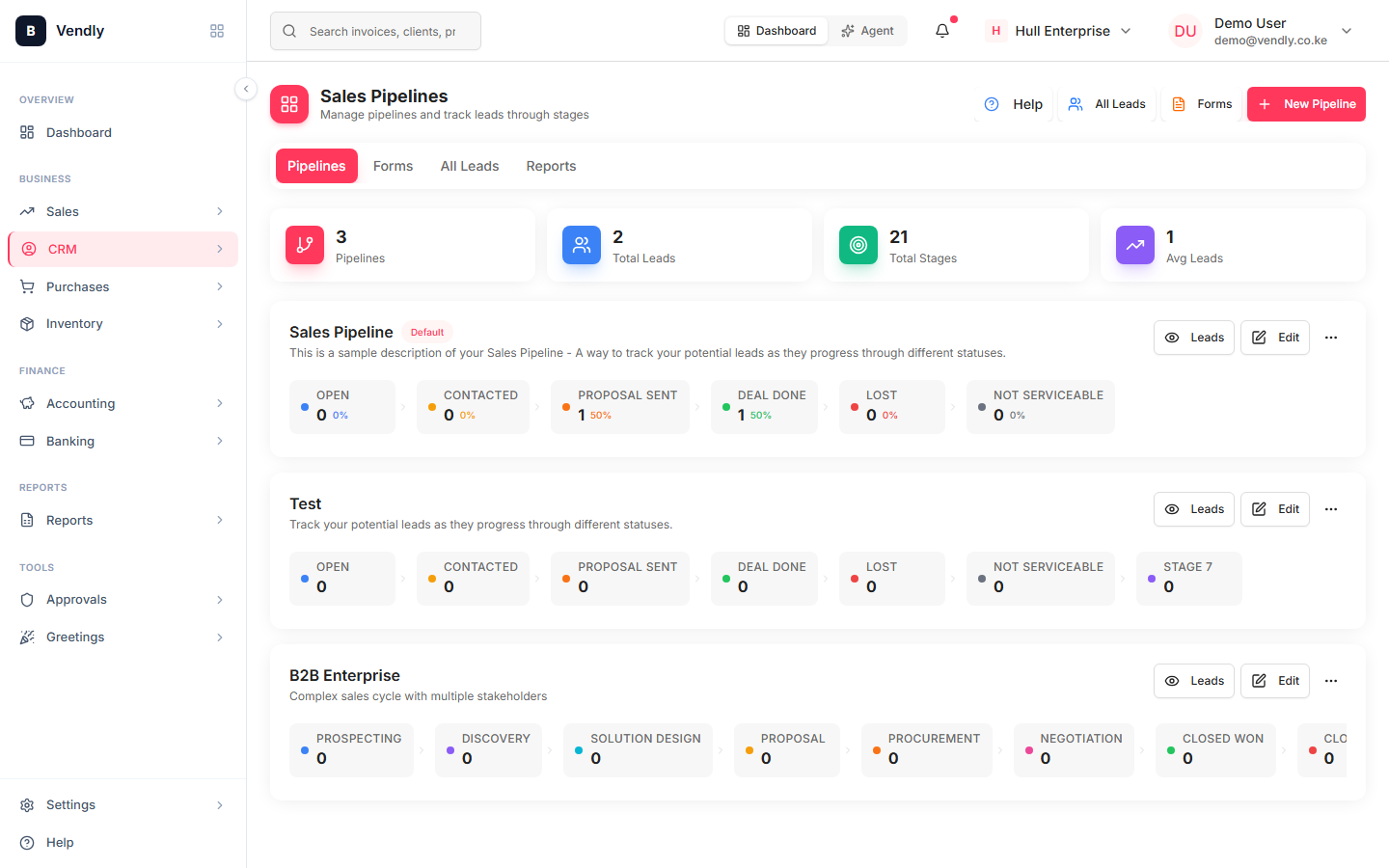Expand the Purchases sidebar menu
The height and width of the screenshot is (868, 1389).
tap(123, 286)
